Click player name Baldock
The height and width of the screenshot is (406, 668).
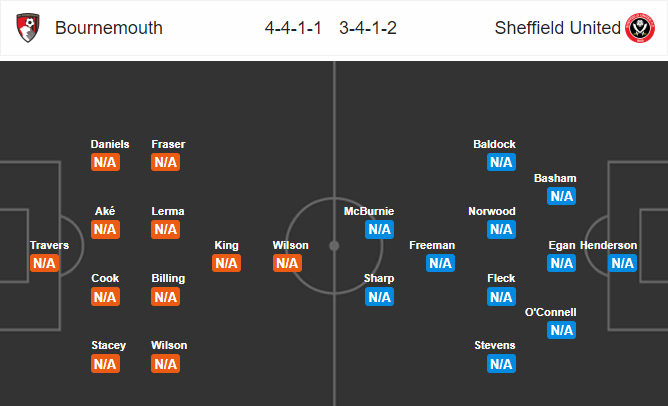click(494, 144)
